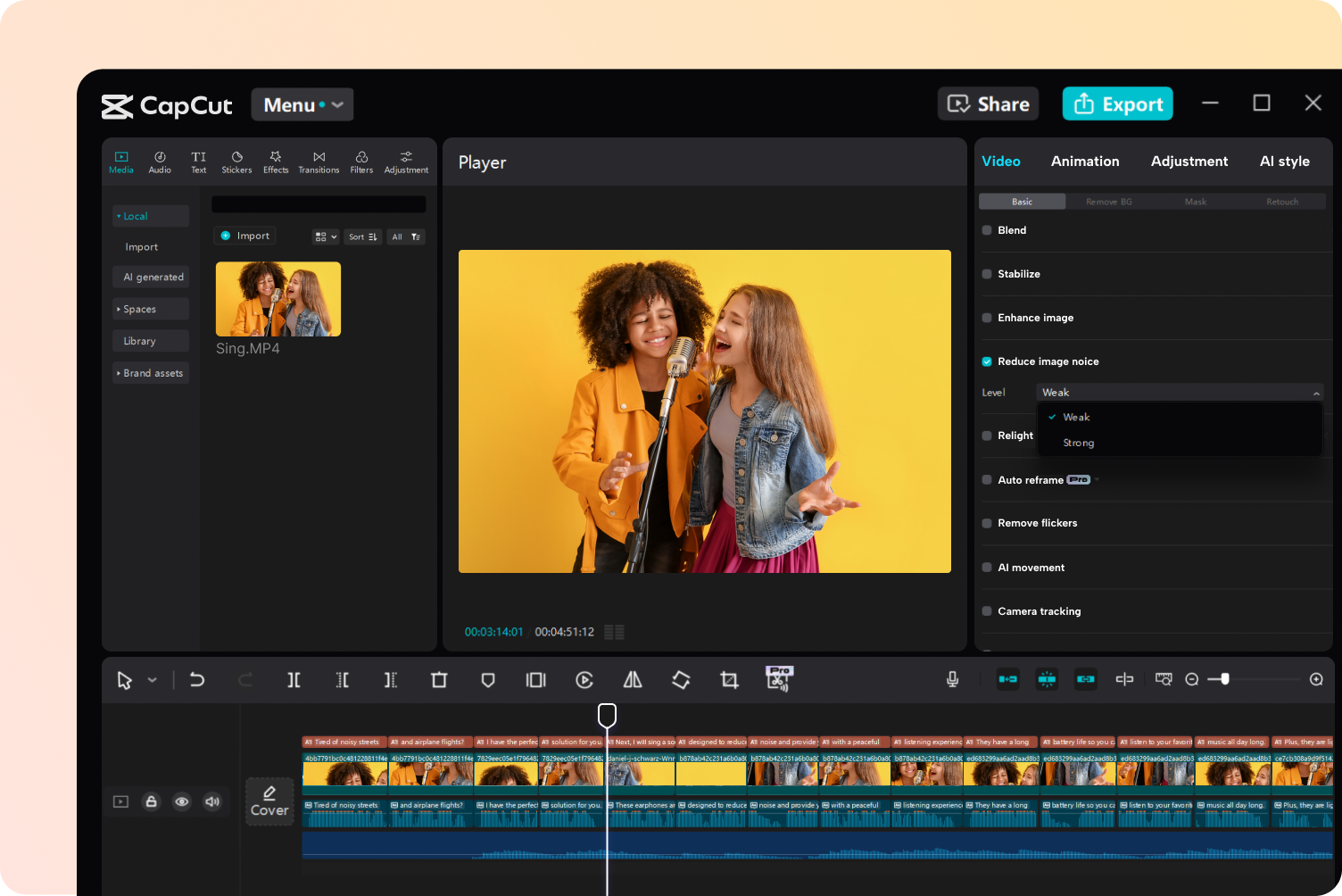Open the Effects panel
This screenshot has height=896, width=1342.
point(276,162)
